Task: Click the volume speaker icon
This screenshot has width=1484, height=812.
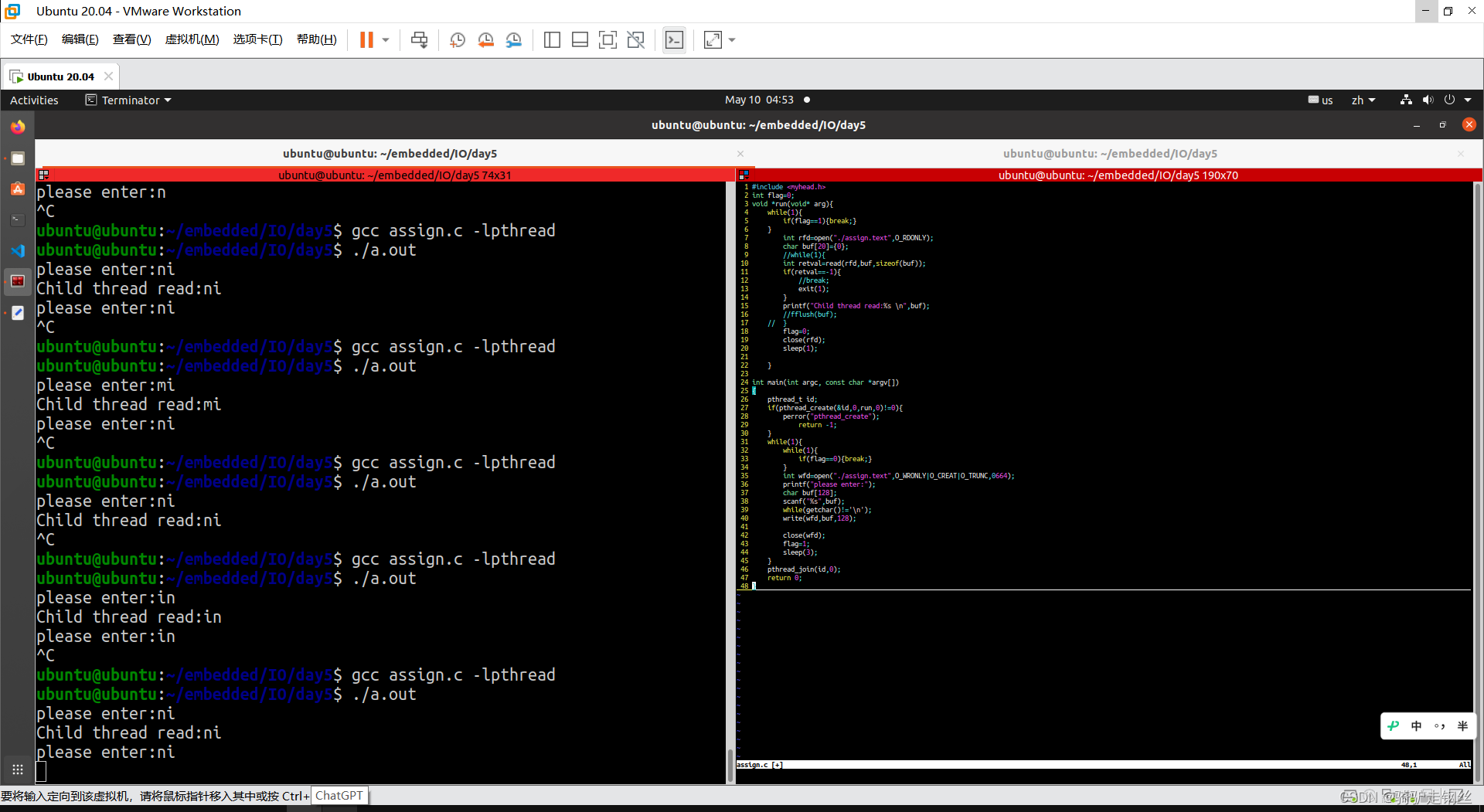Action: tap(1428, 100)
